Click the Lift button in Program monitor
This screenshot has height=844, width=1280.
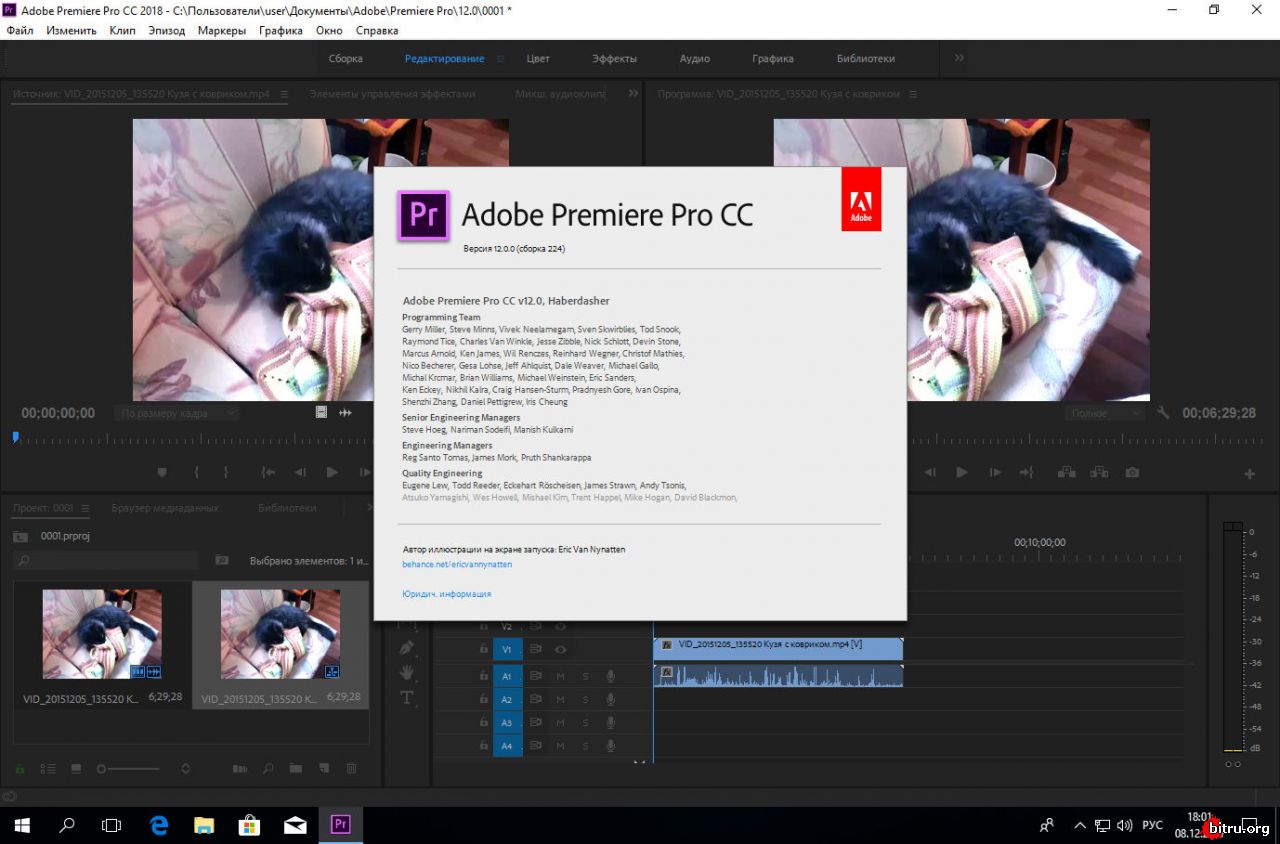coord(1067,473)
